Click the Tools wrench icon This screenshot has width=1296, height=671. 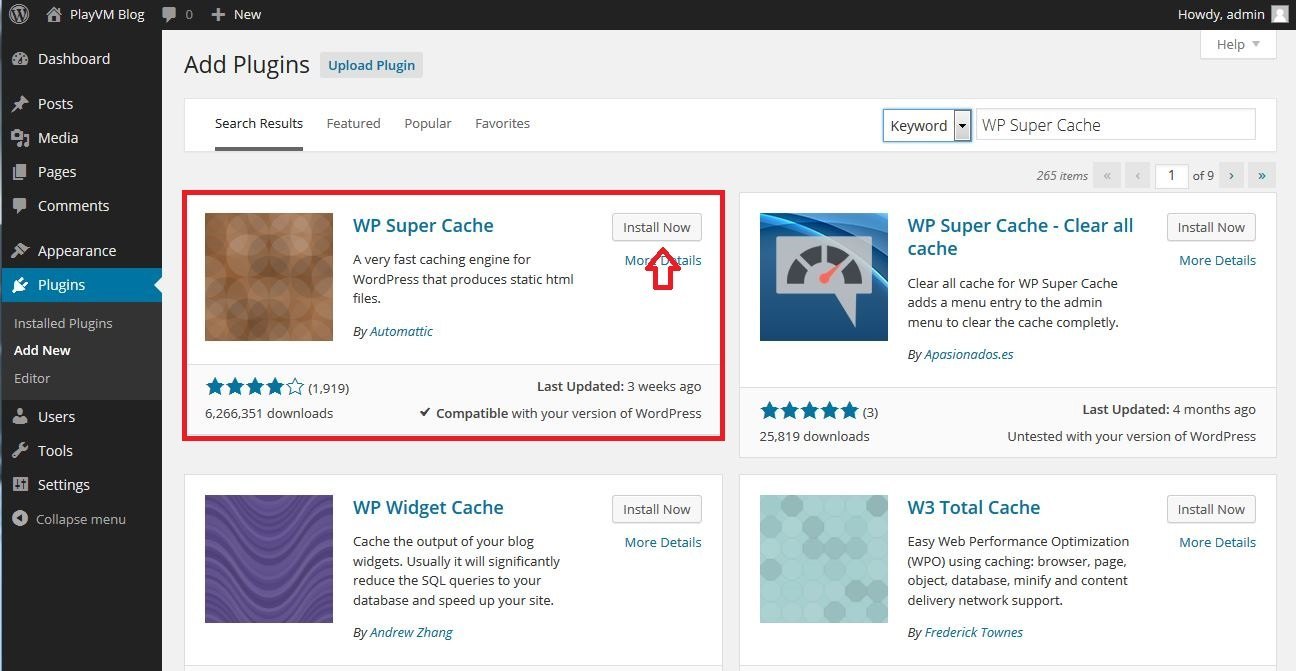pyautogui.click(x=22, y=450)
